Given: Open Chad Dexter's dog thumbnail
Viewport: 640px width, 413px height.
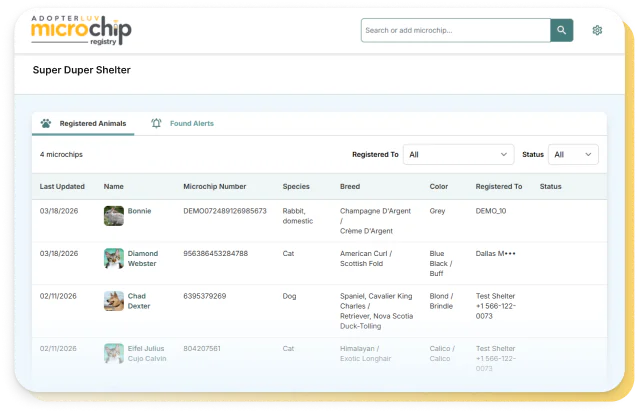Looking at the screenshot, I should coord(114,301).
